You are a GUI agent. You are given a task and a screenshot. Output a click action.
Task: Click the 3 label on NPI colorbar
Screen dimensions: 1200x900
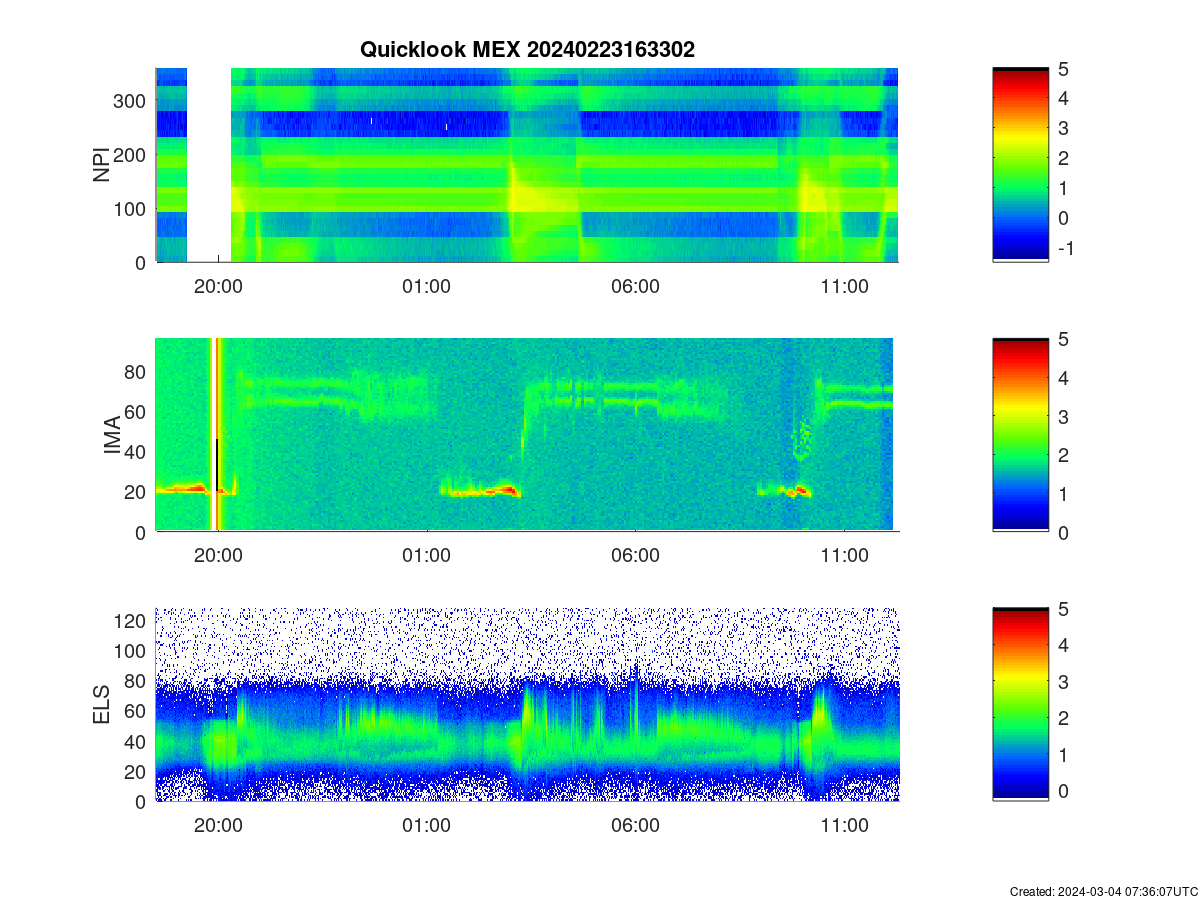[x=1062, y=128]
